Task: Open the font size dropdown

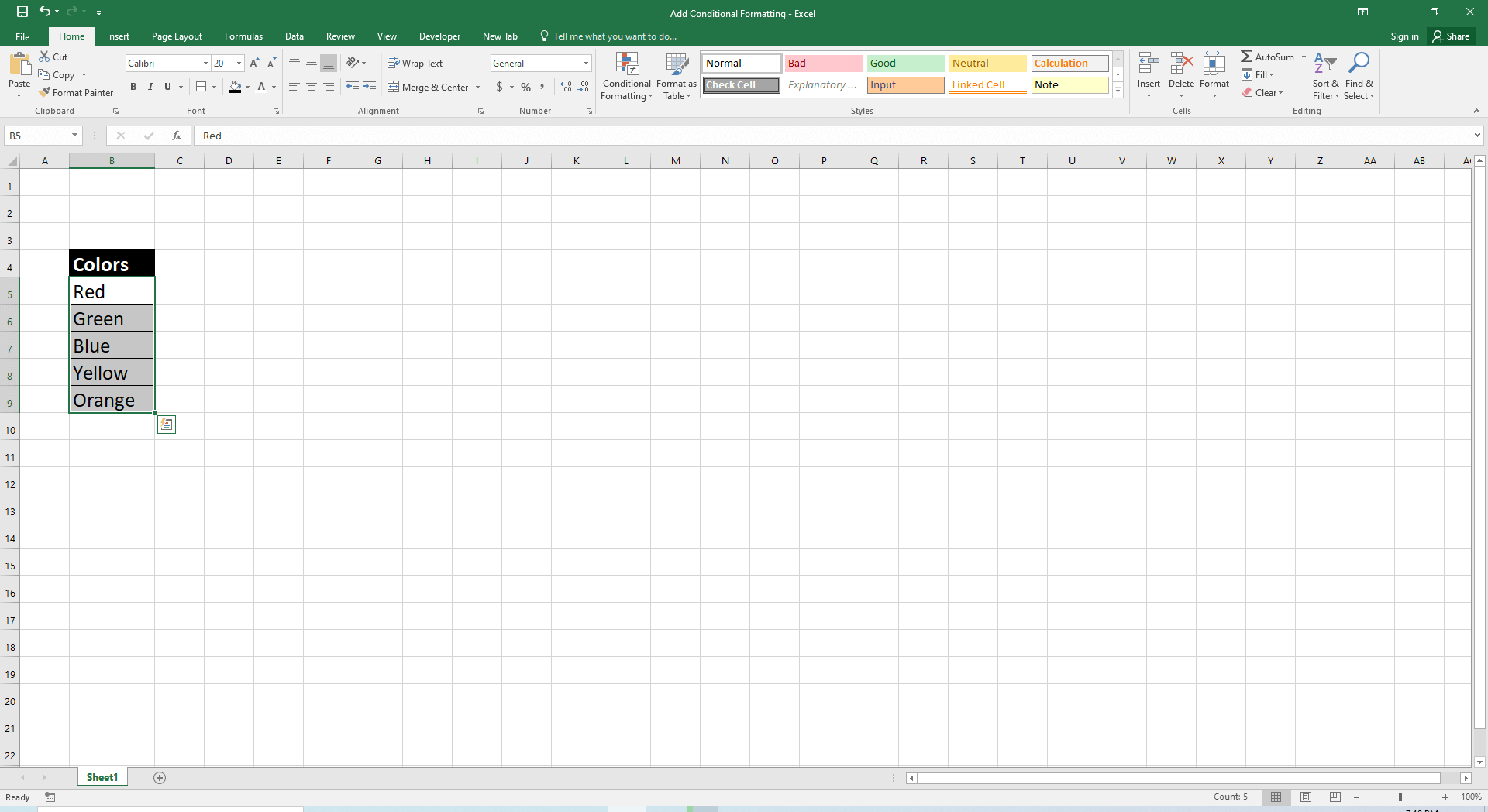Action: (x=237, y=63)
